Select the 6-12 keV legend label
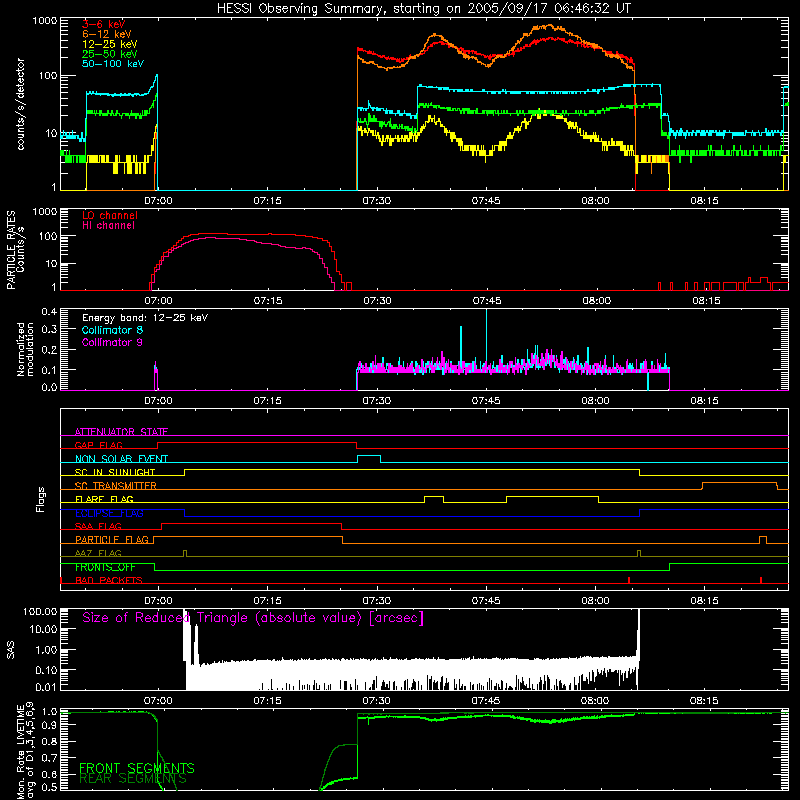Screen dimensions: 800x800 pos(106,34)
